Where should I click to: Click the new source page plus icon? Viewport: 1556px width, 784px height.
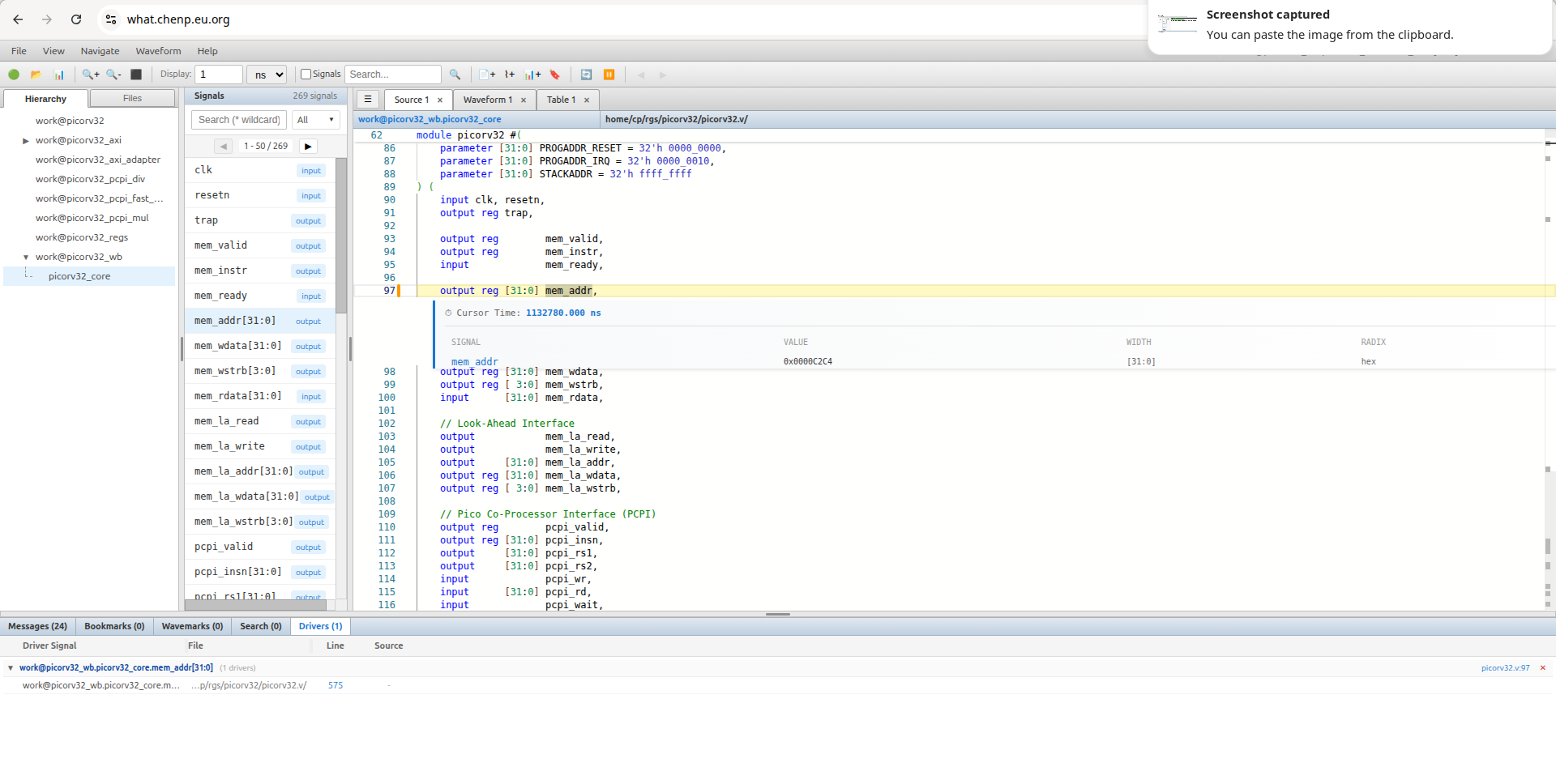point(486,75)
